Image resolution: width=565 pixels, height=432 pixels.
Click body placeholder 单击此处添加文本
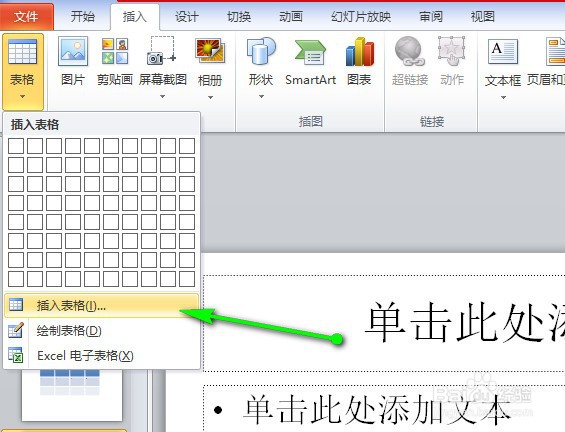click(x=384, y=409)
